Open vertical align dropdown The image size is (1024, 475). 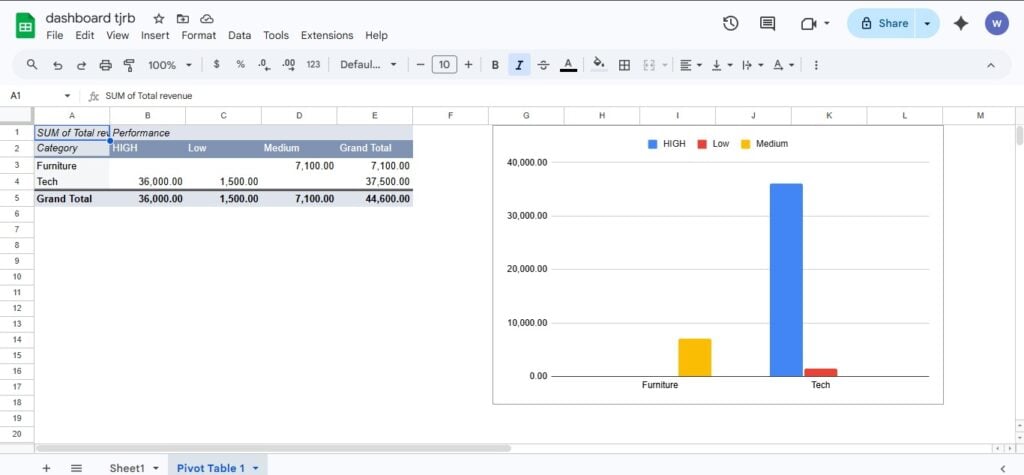[x=722, y=65]
